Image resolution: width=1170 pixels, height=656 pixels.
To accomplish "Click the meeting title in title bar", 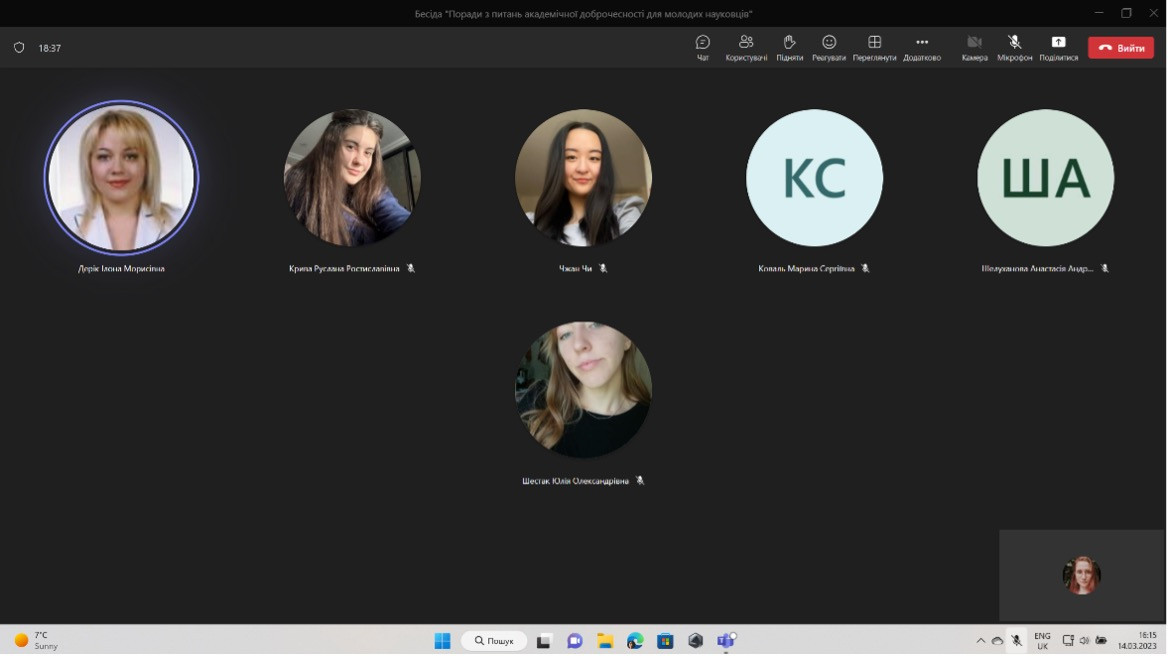I will [x=584, y=13].
